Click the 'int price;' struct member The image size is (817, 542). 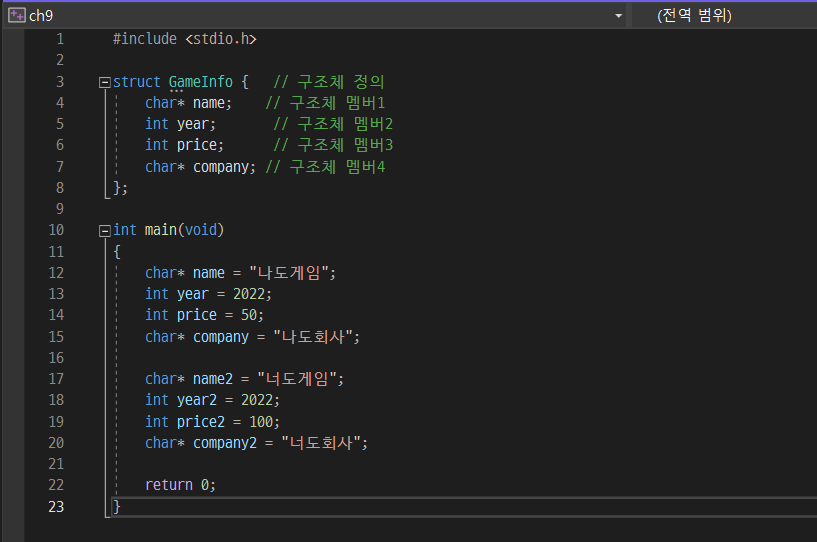click(184, 145)
